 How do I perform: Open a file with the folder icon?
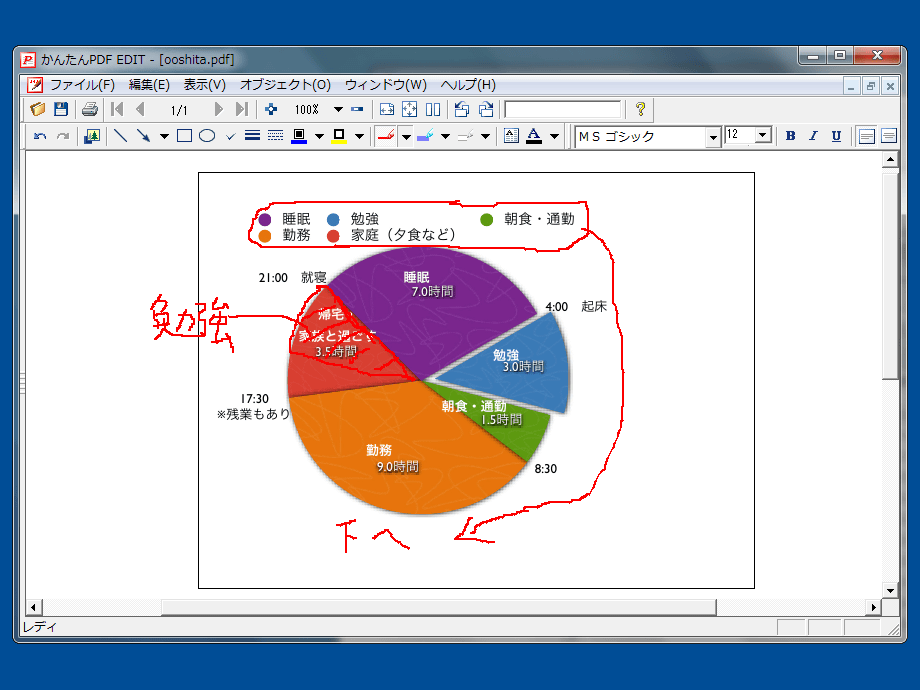(x=38, y=109)
